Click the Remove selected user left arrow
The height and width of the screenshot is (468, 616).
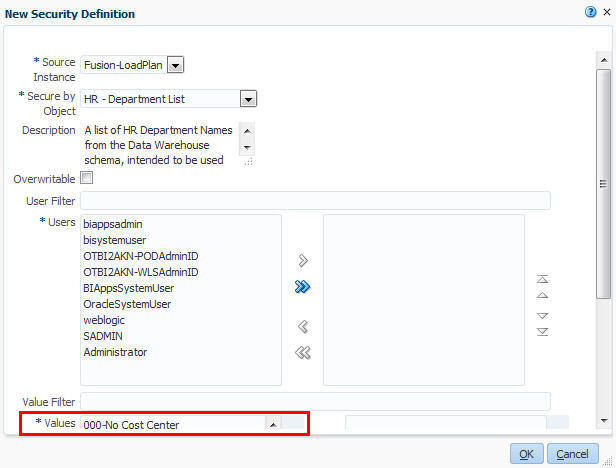[302, 327]
